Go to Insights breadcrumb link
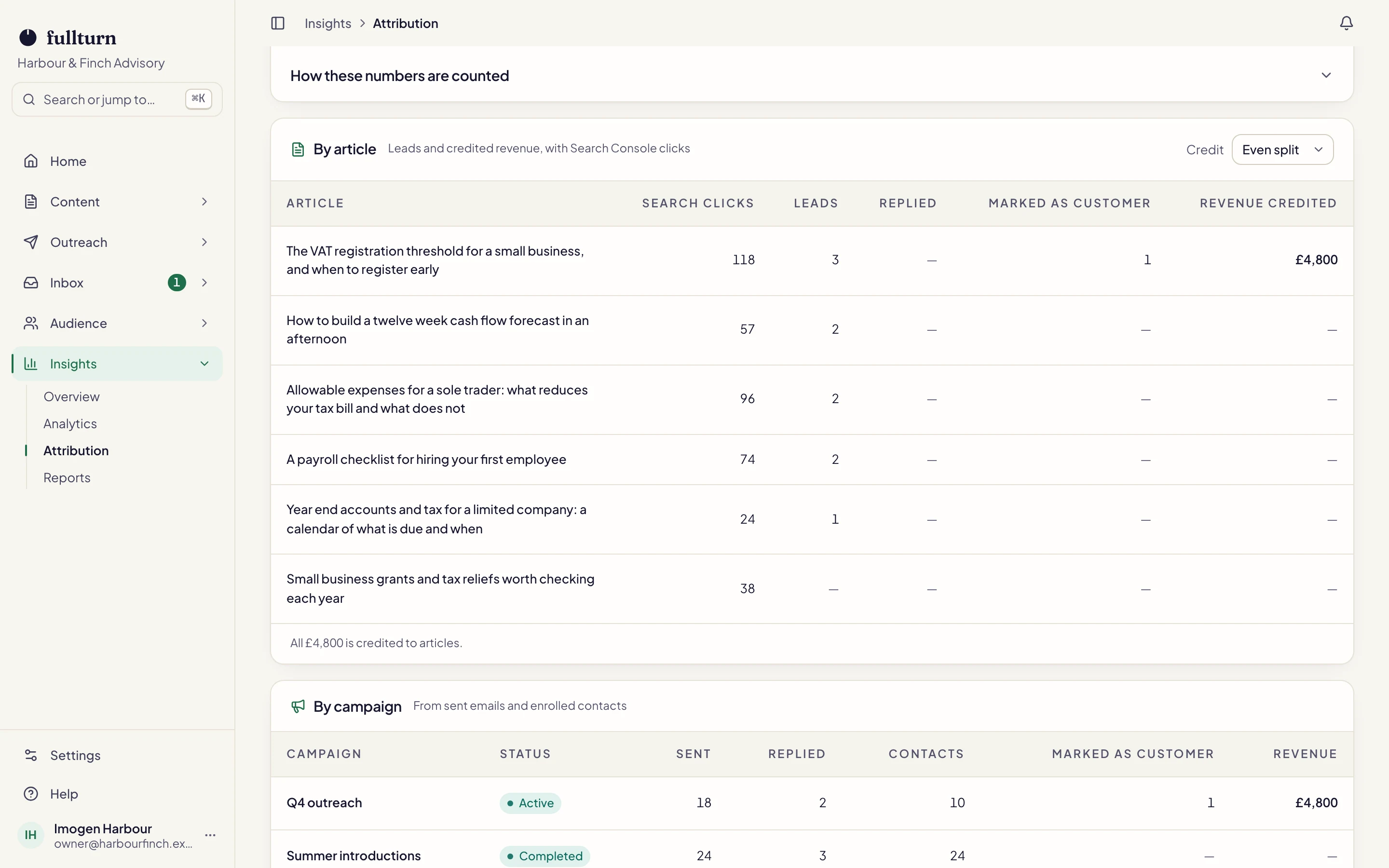 tap(328, 24)
